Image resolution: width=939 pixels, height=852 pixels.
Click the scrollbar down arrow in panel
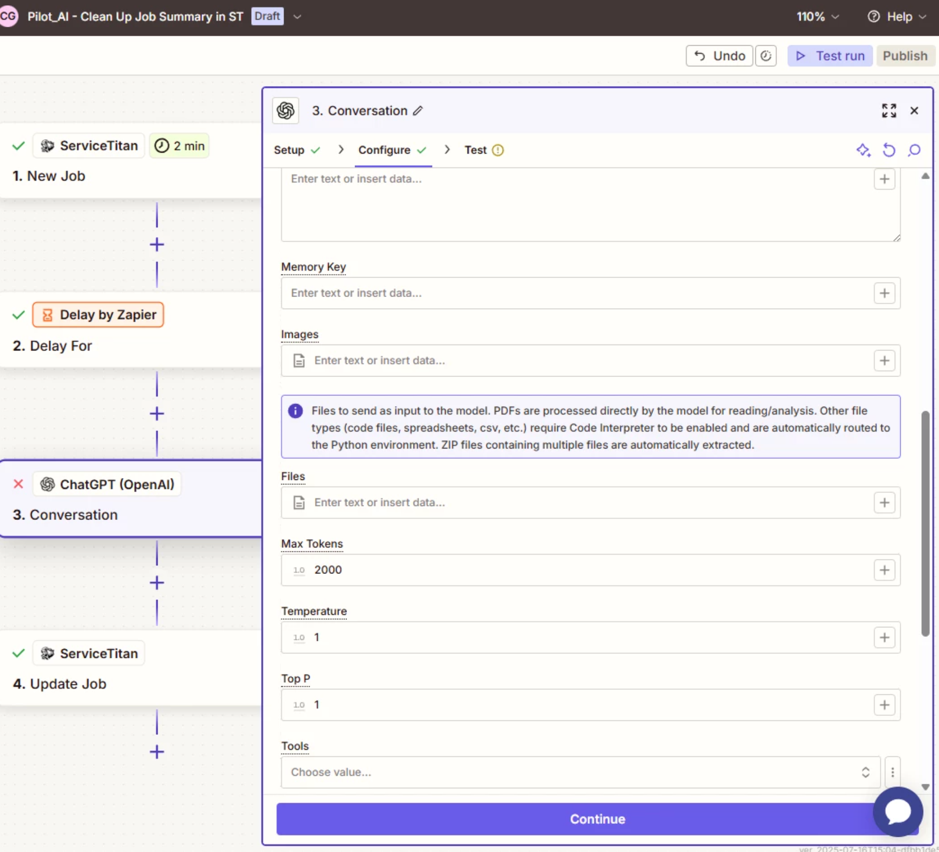coord(925,787)
